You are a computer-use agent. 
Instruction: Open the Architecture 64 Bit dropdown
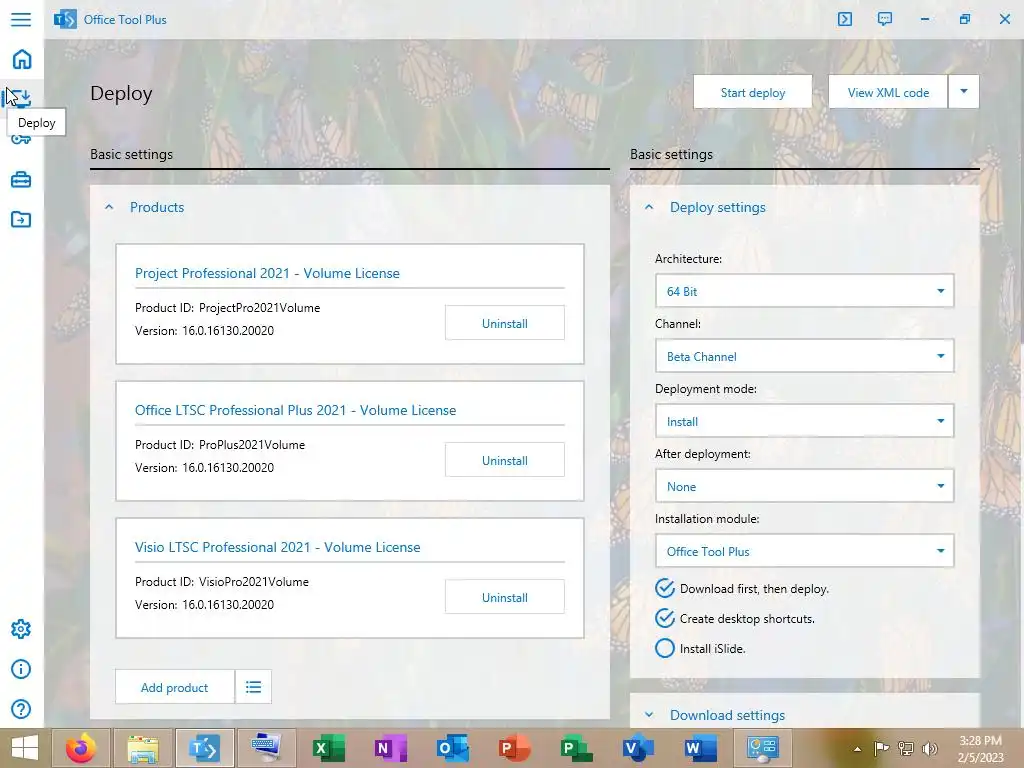[x=805, y=291]
